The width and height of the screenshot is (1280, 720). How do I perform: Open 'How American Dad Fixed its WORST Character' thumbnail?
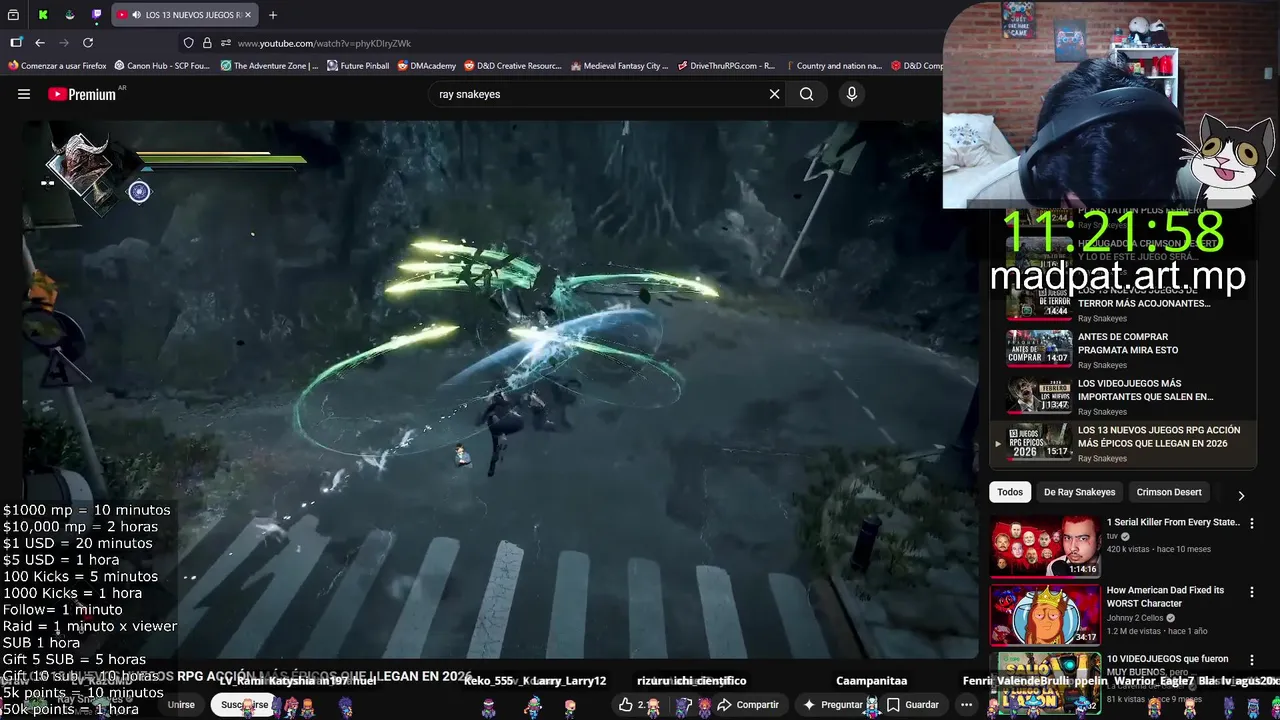point(1044,615)
